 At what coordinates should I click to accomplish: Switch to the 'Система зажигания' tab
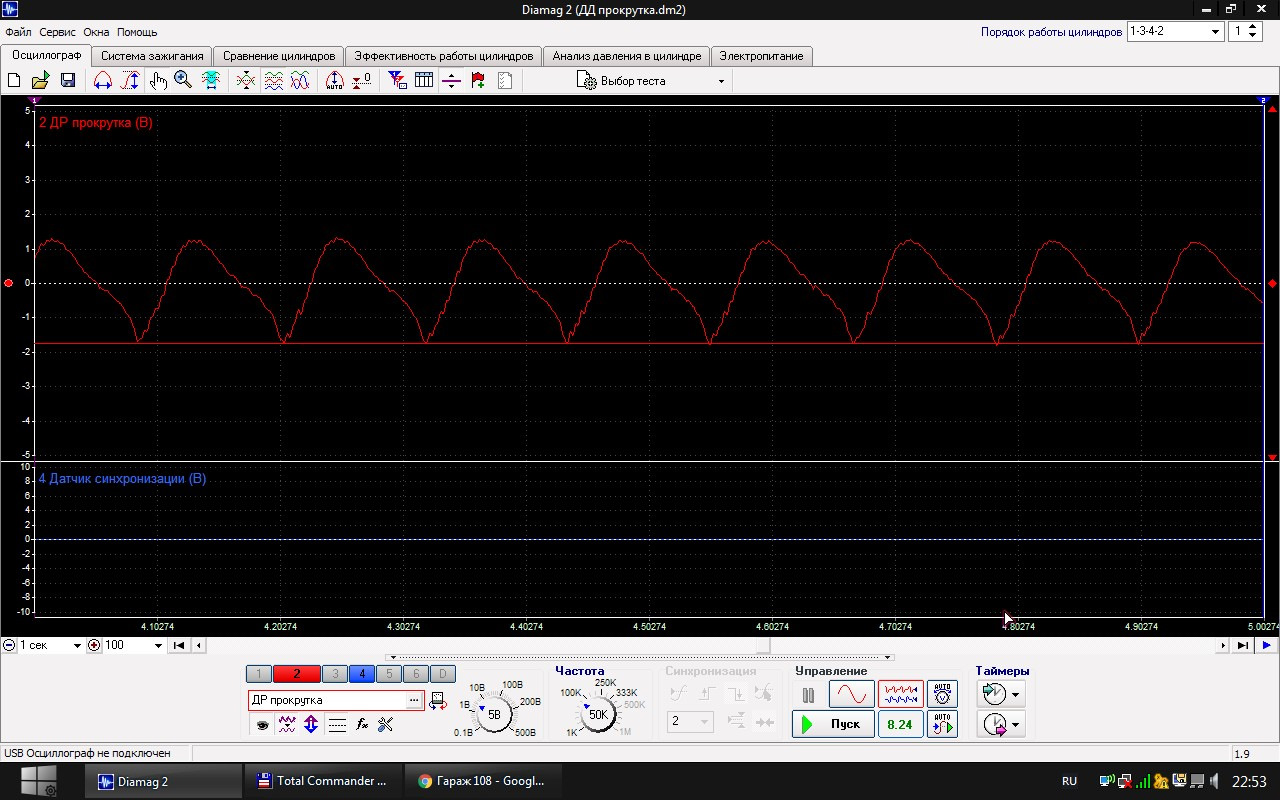pyautogui.click(x=152, y=56)
